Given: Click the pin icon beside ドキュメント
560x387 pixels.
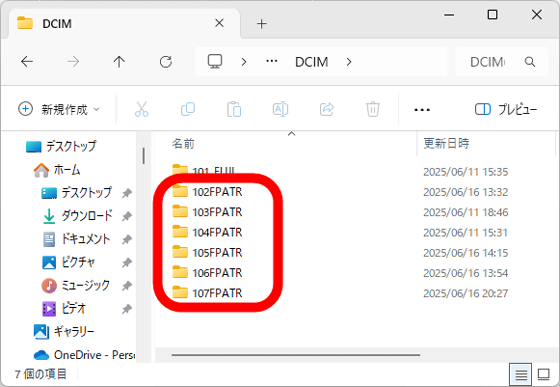Looking at the screenshot, I should (127, 240).
